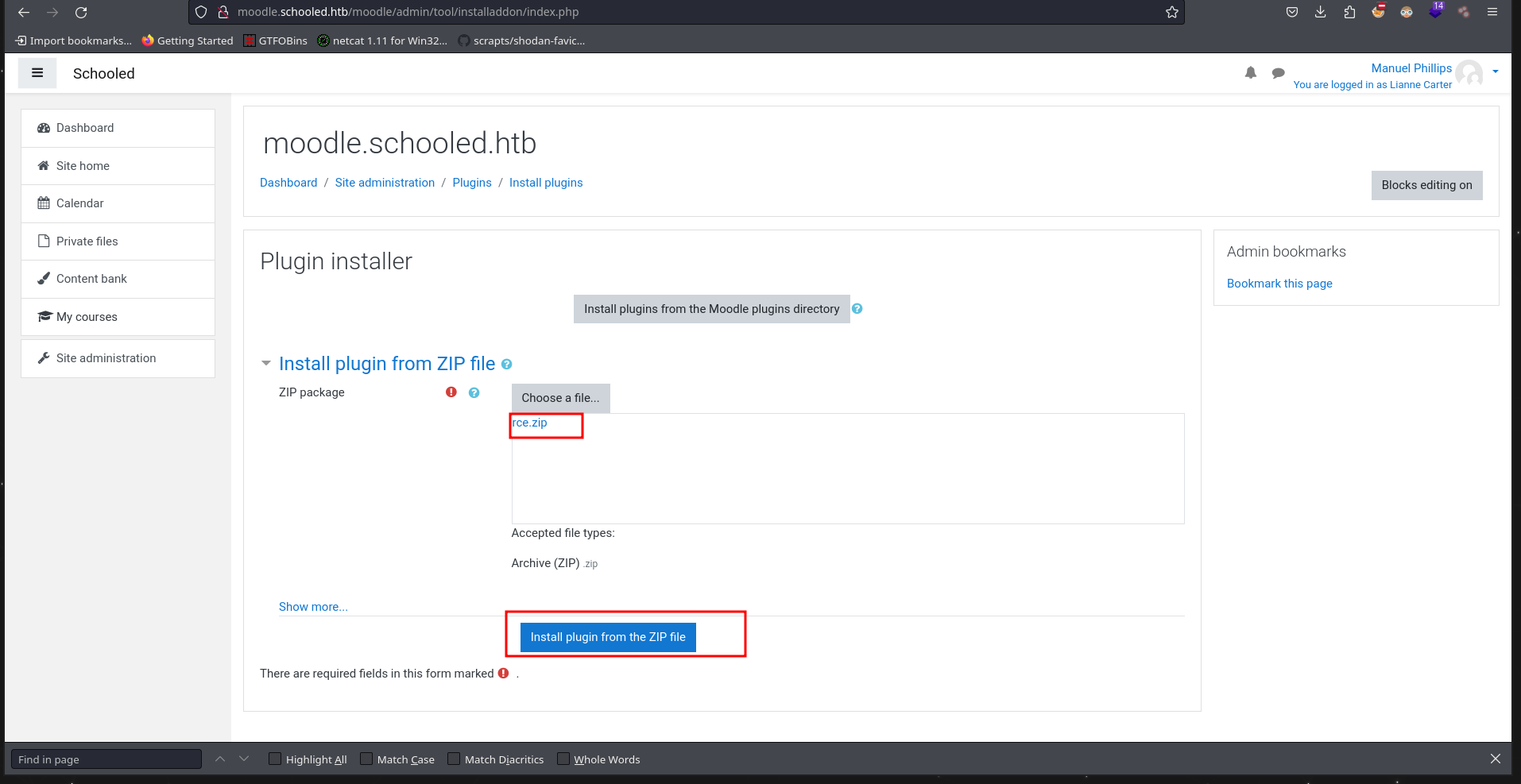
Task: Click the Manuel Phillips profile name
Action: tap(1411, 68)
